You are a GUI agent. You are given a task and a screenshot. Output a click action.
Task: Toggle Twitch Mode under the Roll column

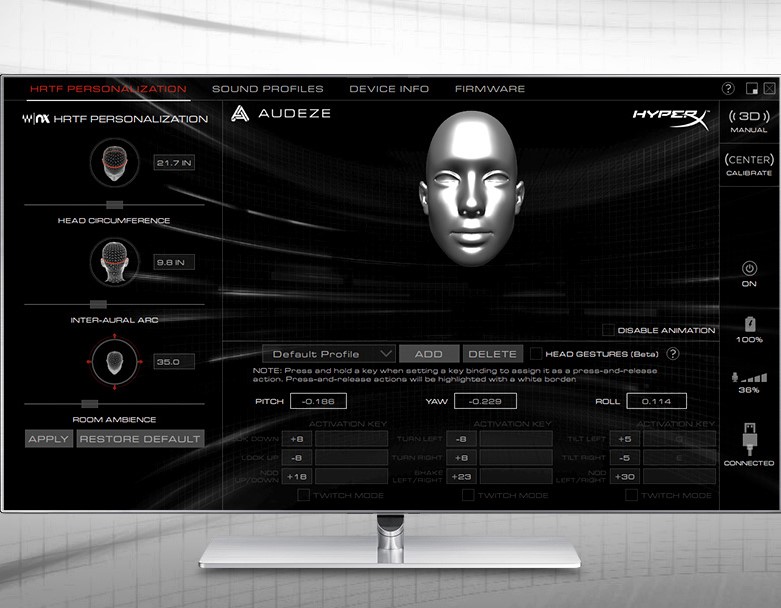(631, 495)
